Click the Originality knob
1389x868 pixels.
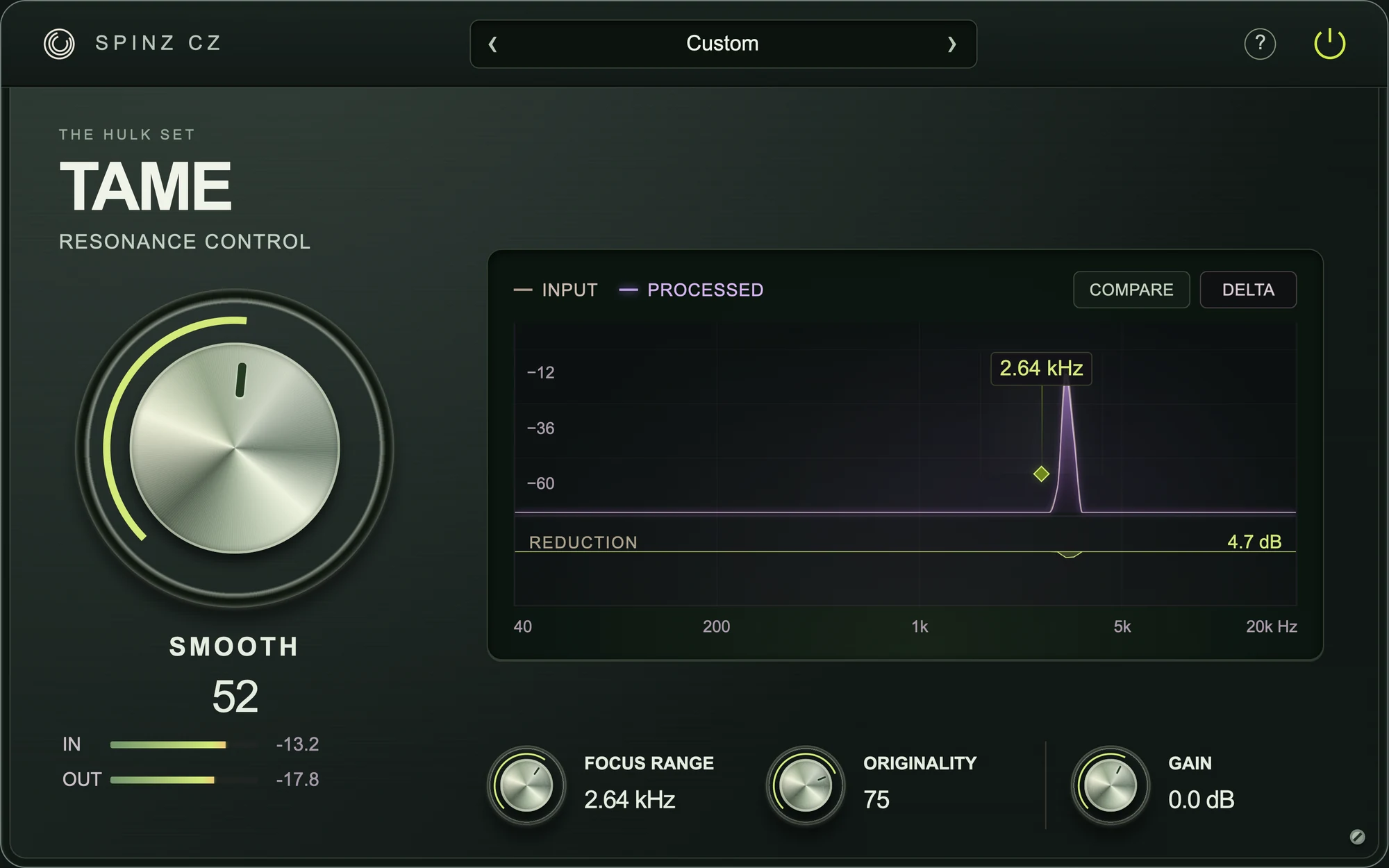806,785
